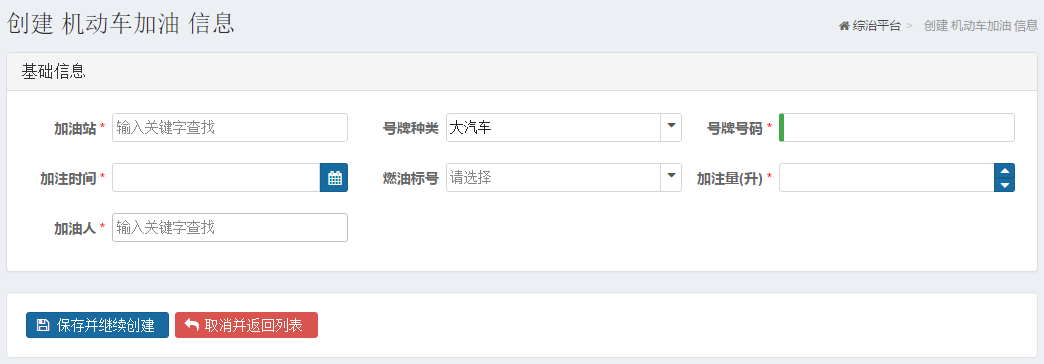
Task: Expand the 号牌种类 dropdown arrow
Action: click(670, 128)
